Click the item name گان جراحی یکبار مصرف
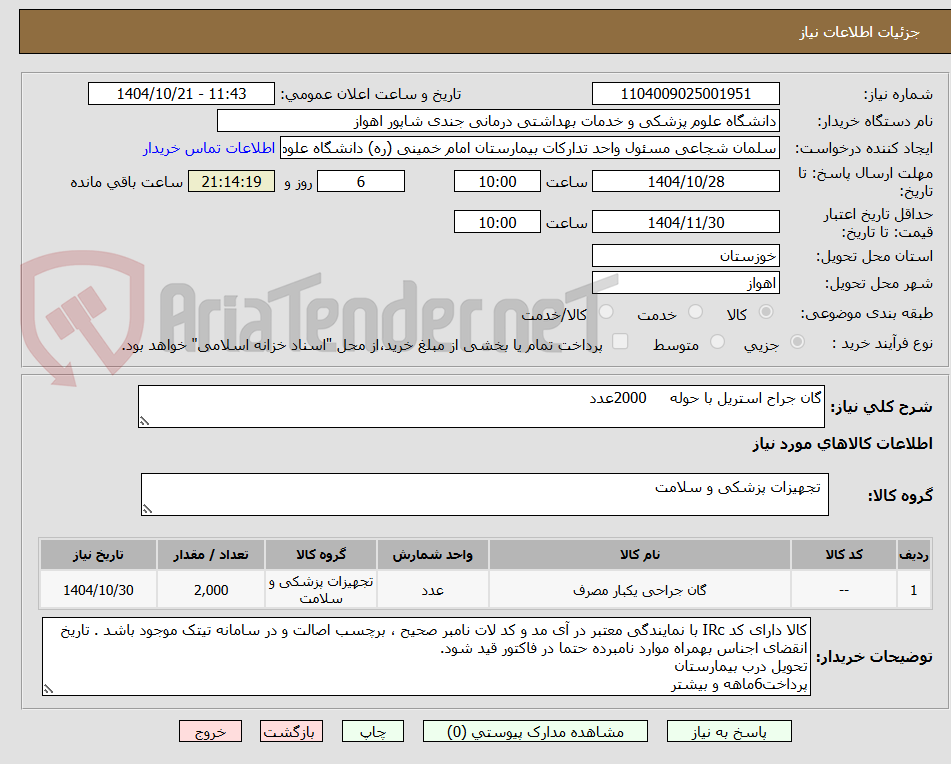The width and height of the screenshot is (951, 764). [640, 590]
